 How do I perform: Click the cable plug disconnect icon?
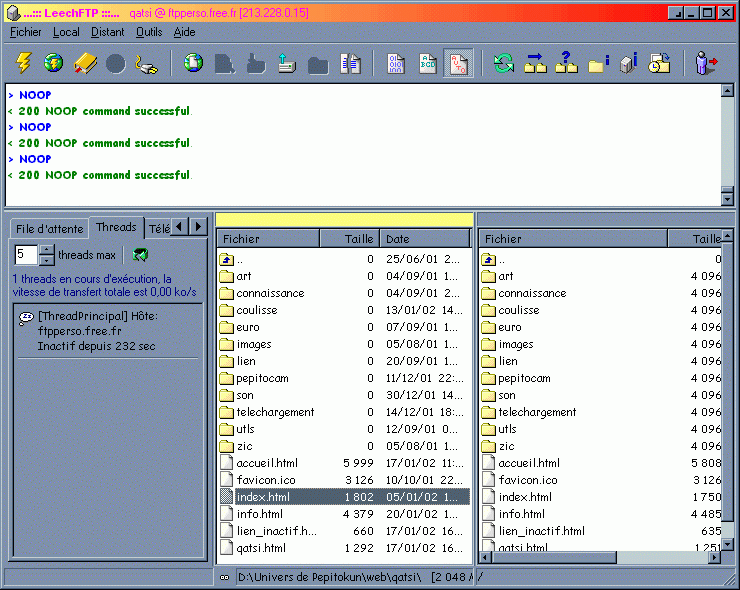146,64
